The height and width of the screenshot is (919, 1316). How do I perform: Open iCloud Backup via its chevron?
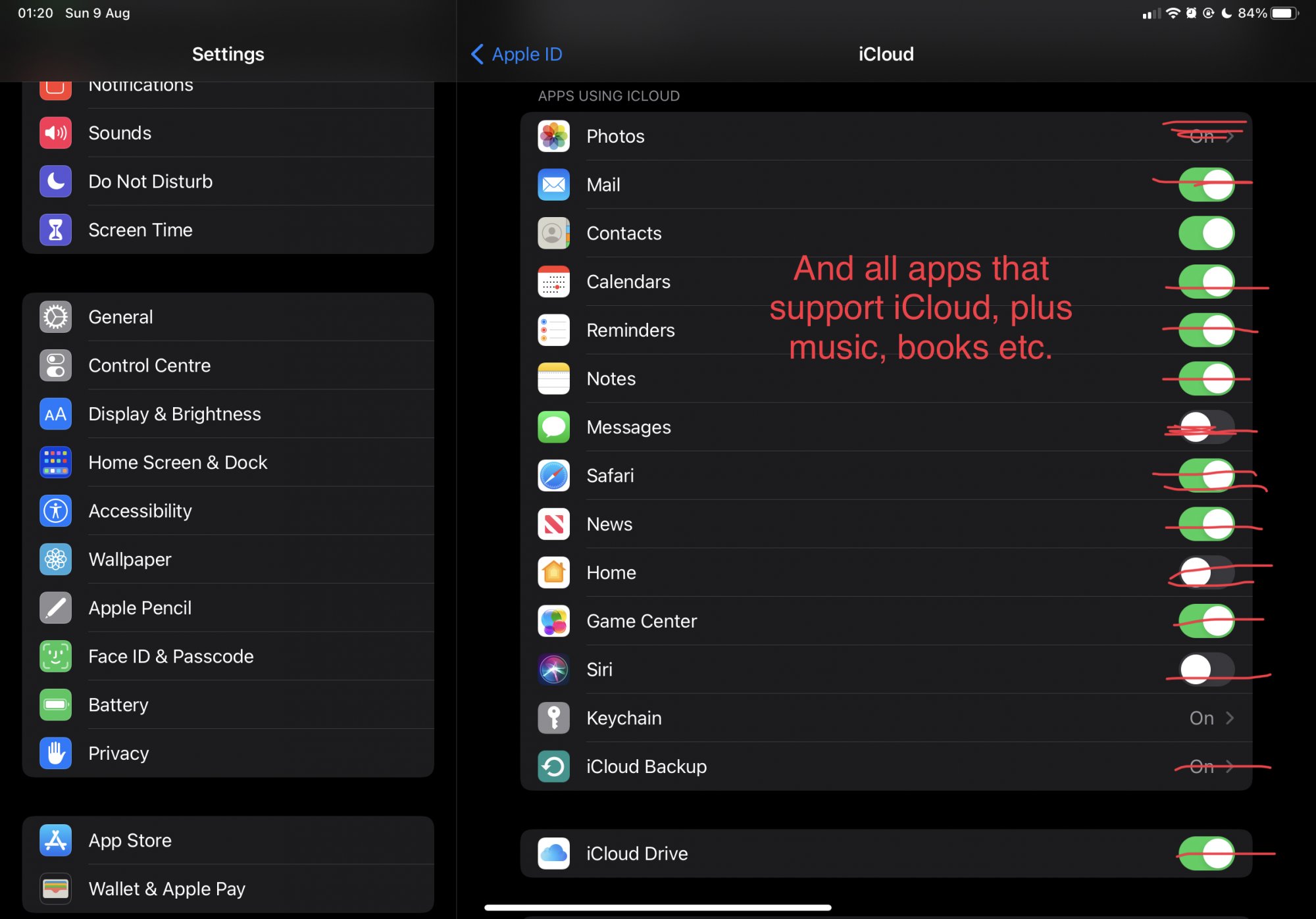point(1229,766)
